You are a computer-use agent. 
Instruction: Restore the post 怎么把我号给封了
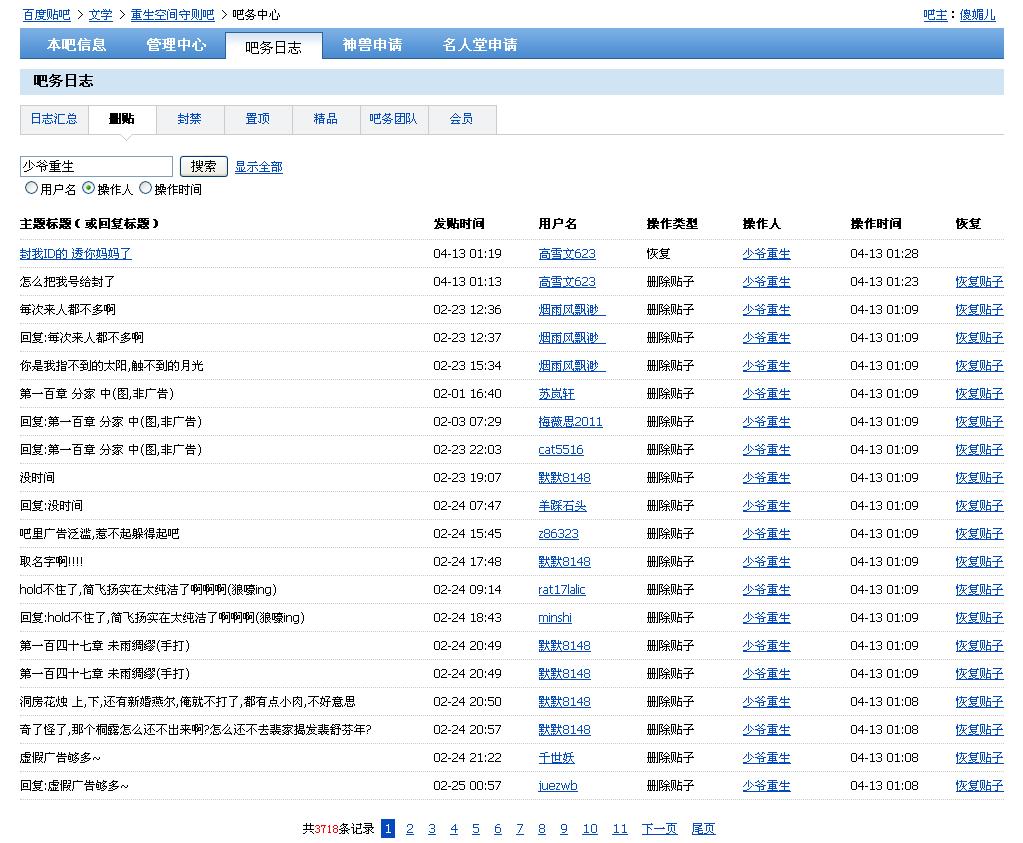click(979, 282)
